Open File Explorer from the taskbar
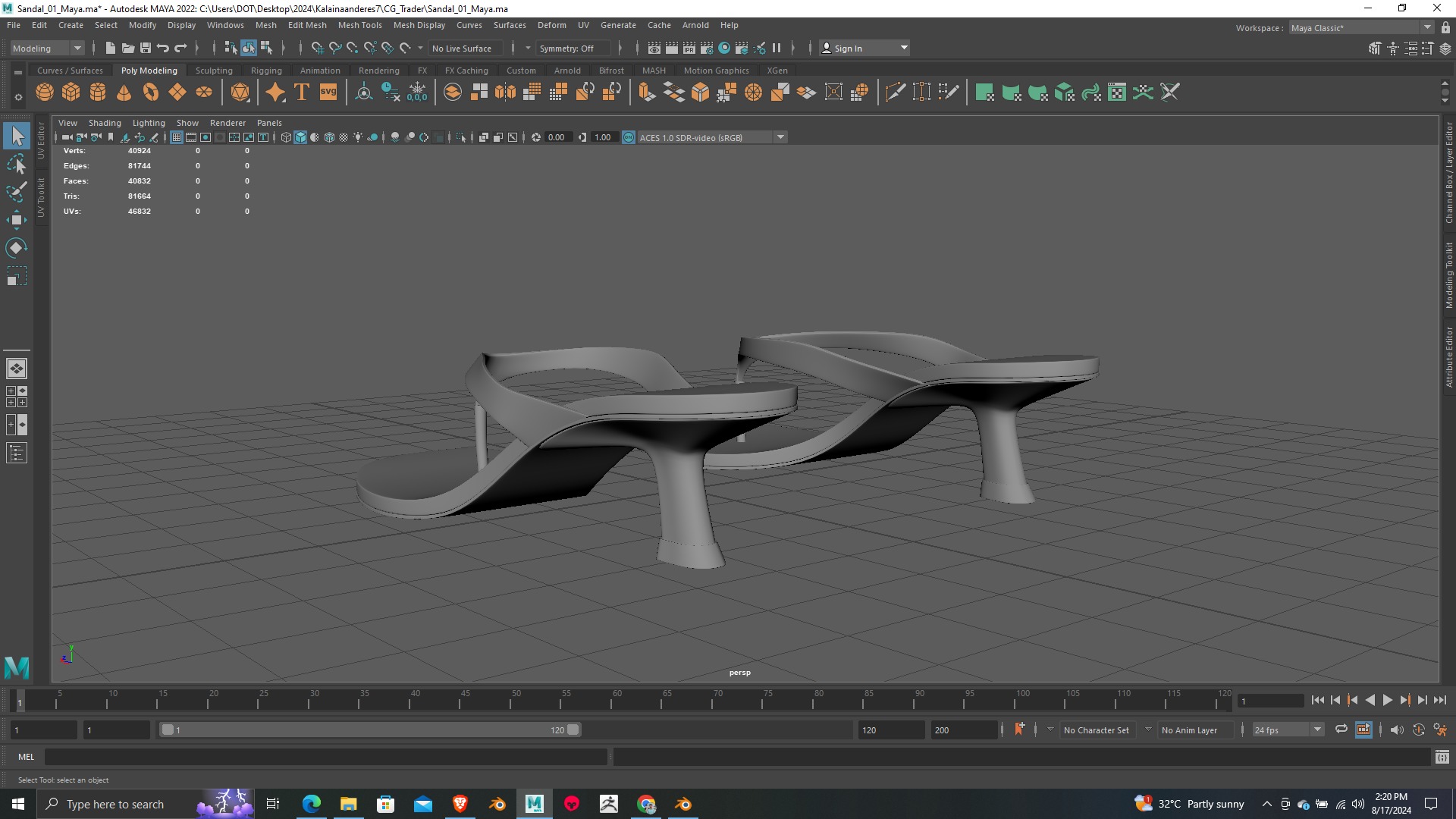The image size is (1456, 819). [x=349, y=804]
